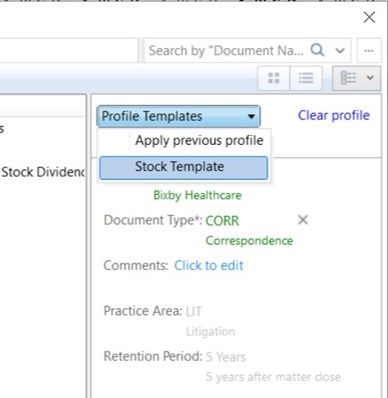Choose Stock Template from the list
The width and height of the screenshot is (388, 398).
(x=183, y=167)
